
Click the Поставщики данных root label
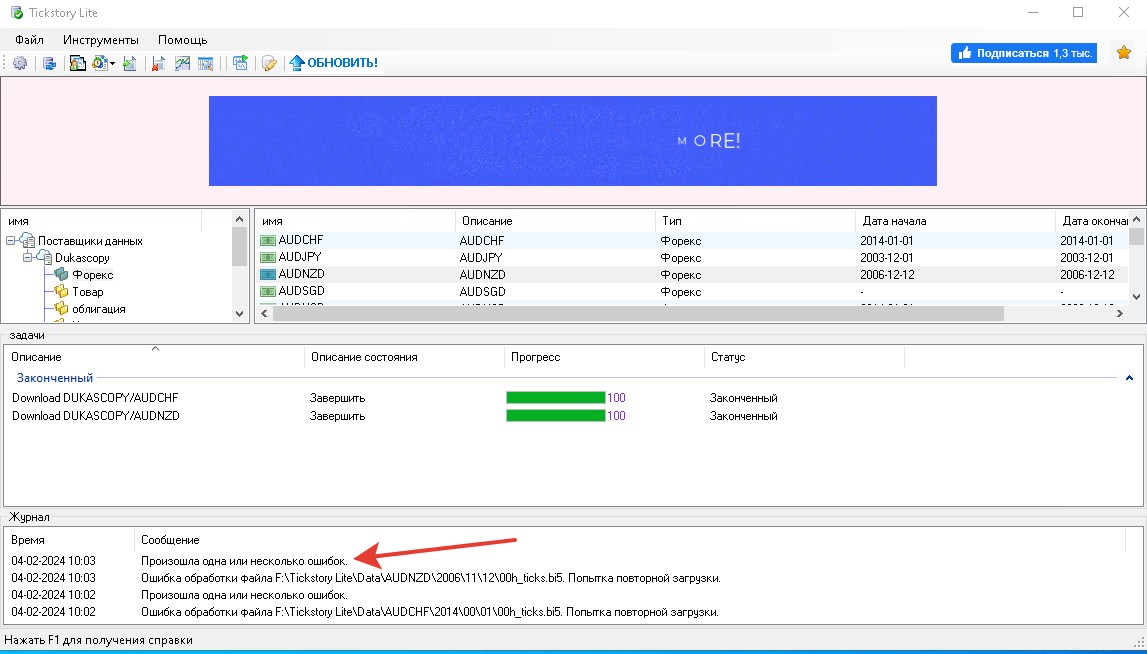[91, 241]
